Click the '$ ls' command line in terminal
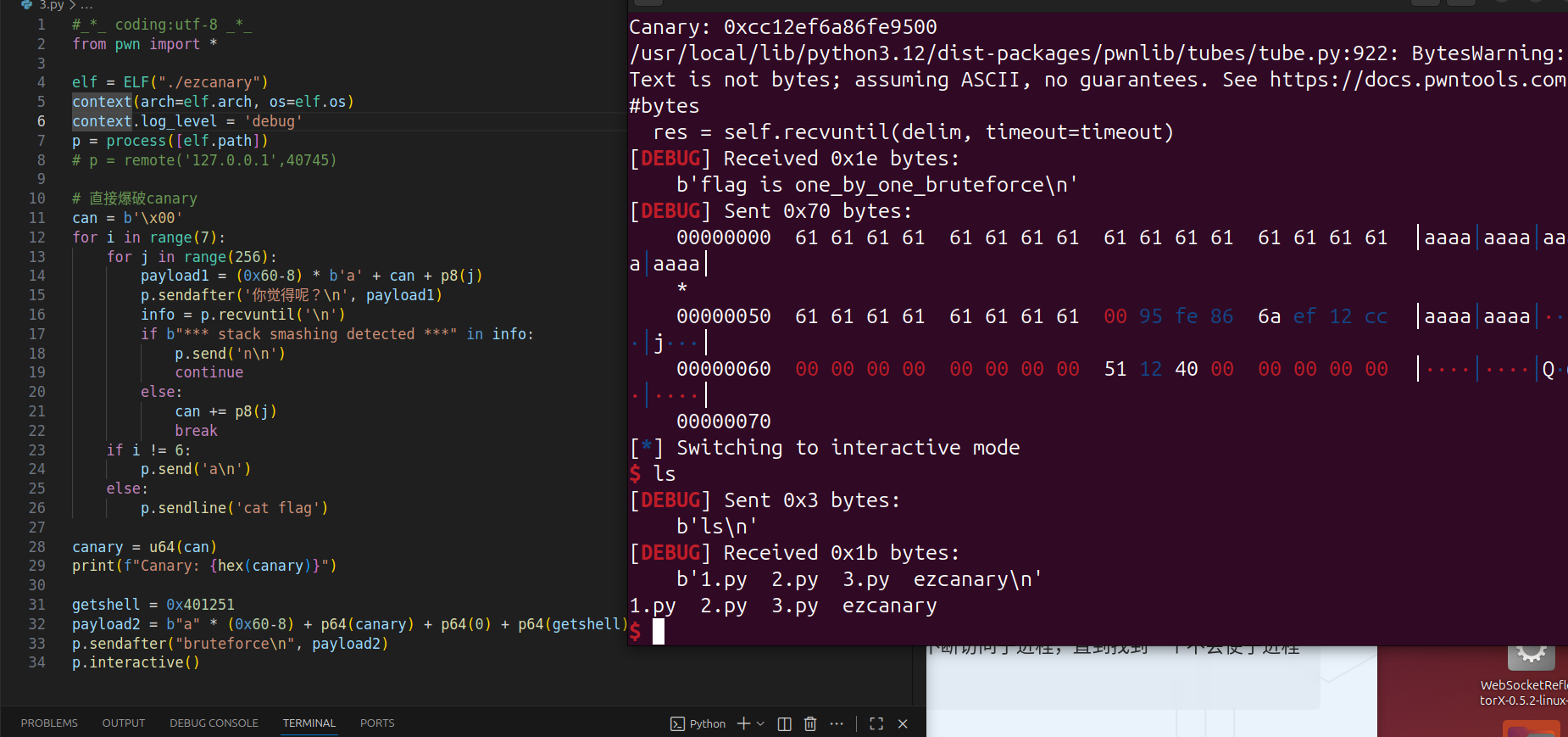 coord(653,474)
